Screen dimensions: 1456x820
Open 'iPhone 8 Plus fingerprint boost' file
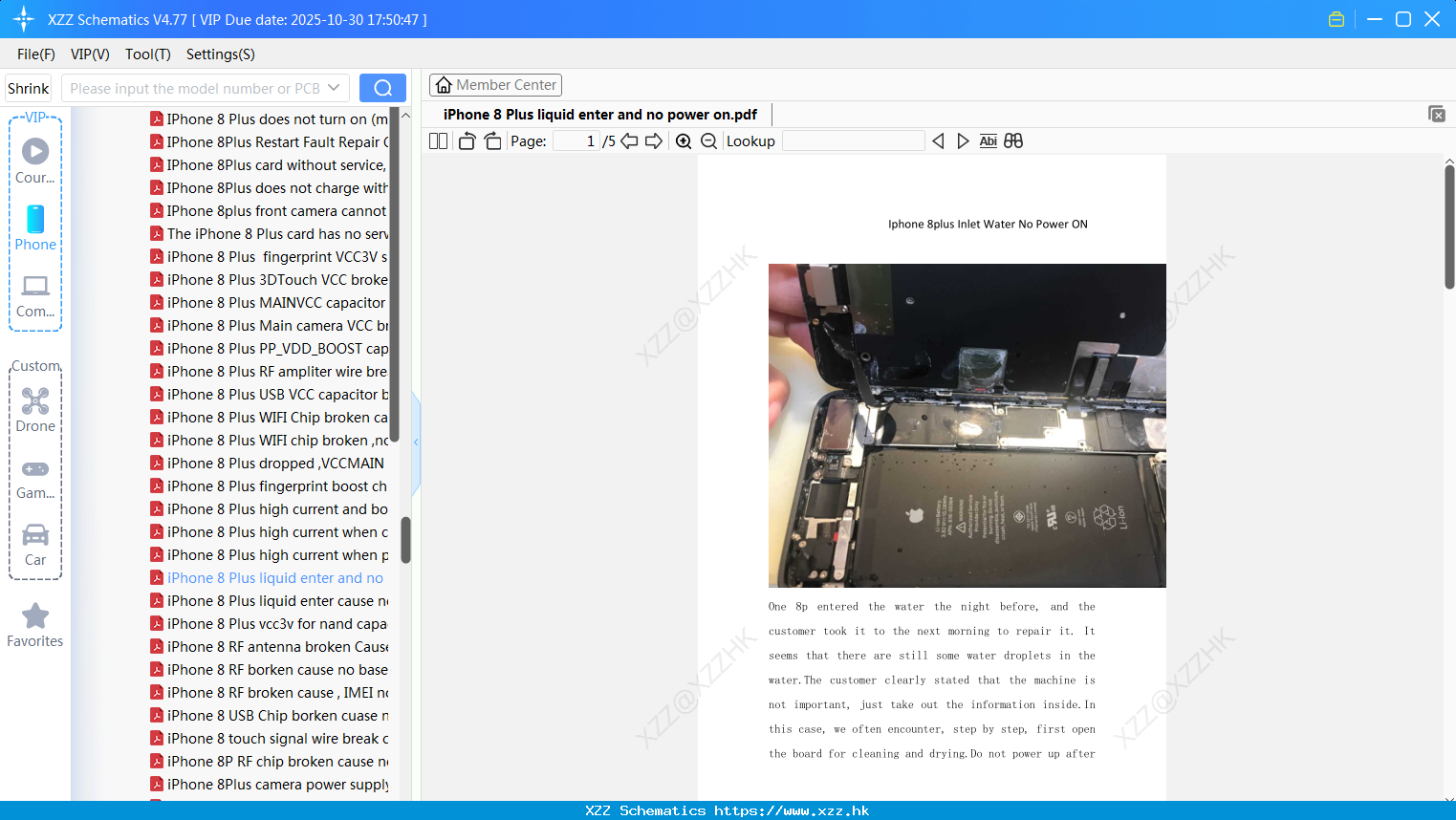click(270, 486)
